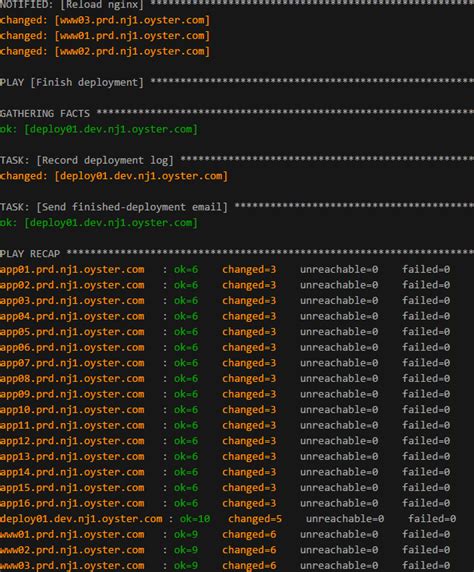This screenshot has height=572, width=474.
Task: Click app05.prd.nj1.oyster.com hostname in recap
Action: coord(72,332)
